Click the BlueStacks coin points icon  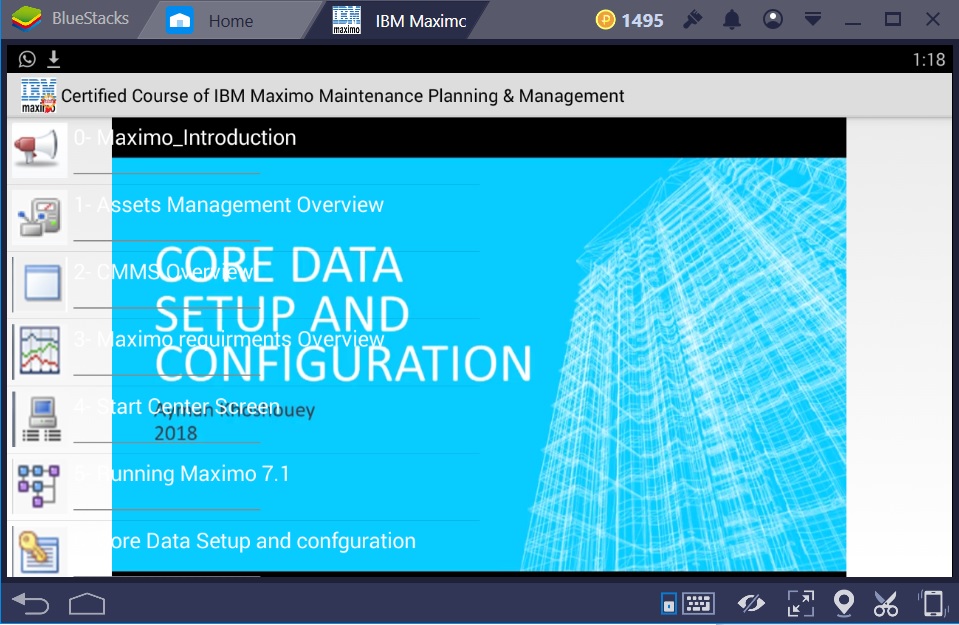tap(605, 20)
